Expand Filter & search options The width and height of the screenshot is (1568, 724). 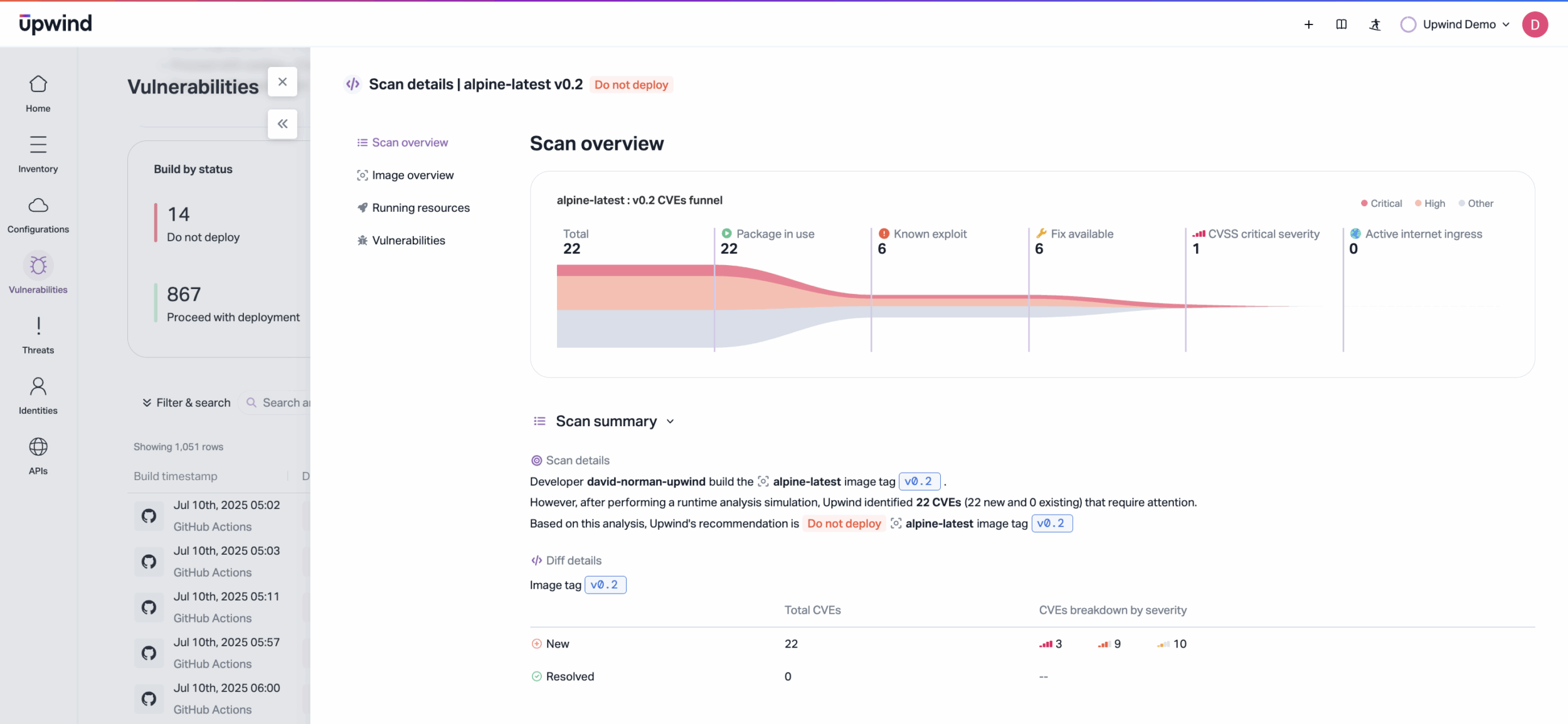pyautogui.click(x=186, y=402)
